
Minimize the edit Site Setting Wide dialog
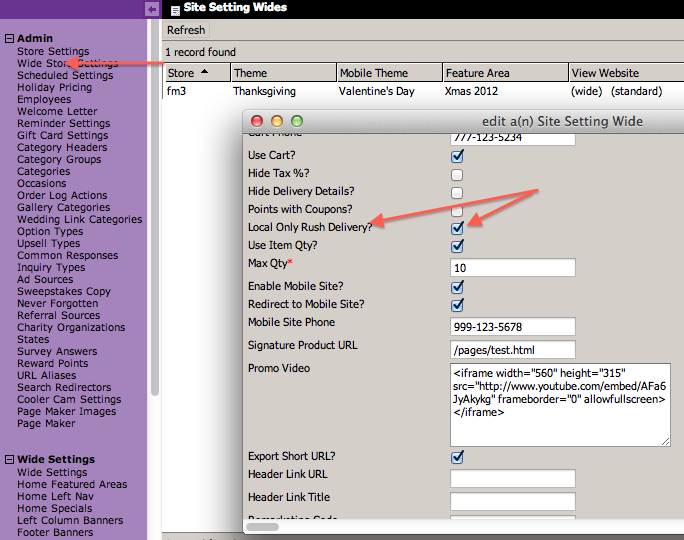coord(277,121)
